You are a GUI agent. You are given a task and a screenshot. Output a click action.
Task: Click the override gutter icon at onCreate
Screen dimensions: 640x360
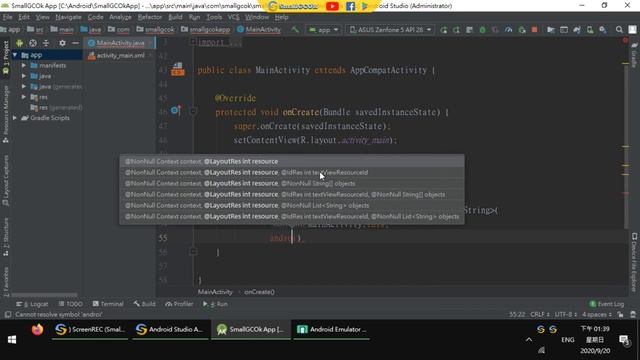pyautogui.click(x=176, y=110)
